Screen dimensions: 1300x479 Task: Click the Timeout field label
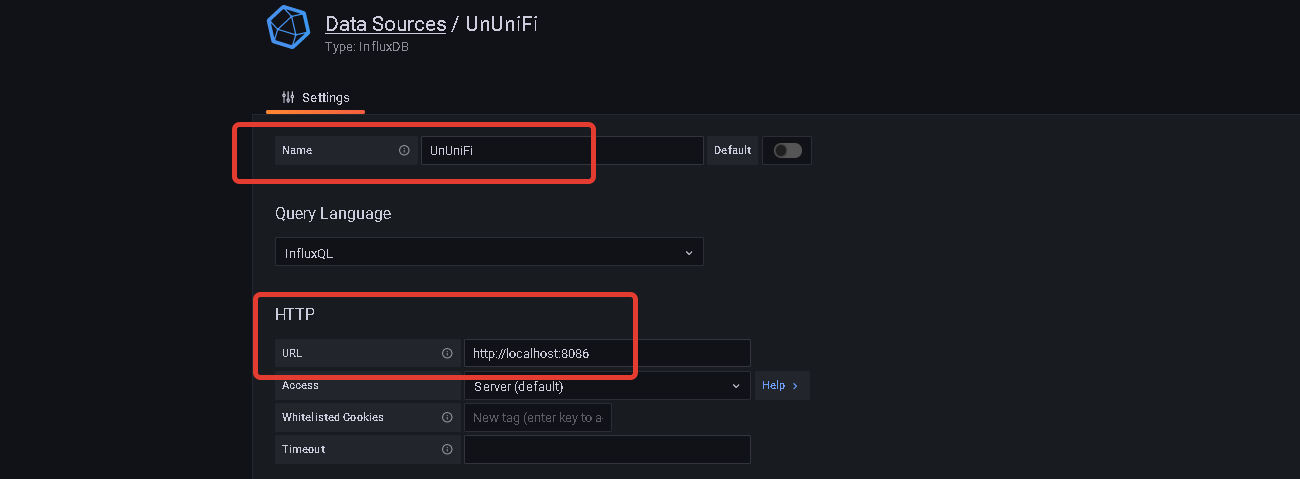click(304, 449)
